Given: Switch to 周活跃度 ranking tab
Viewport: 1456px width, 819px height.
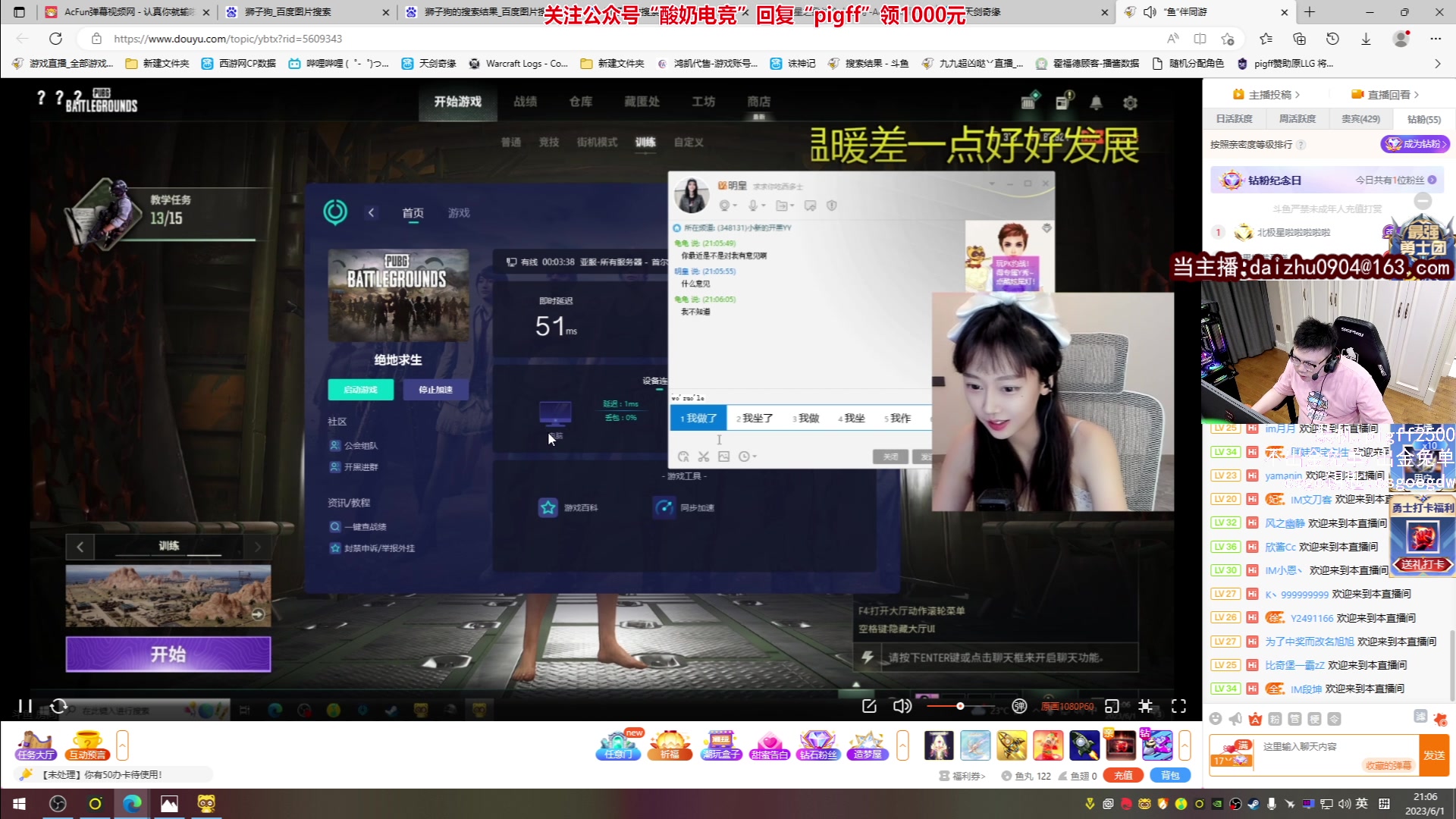Looking at the screenshot, I should [x=1297, y=119].
